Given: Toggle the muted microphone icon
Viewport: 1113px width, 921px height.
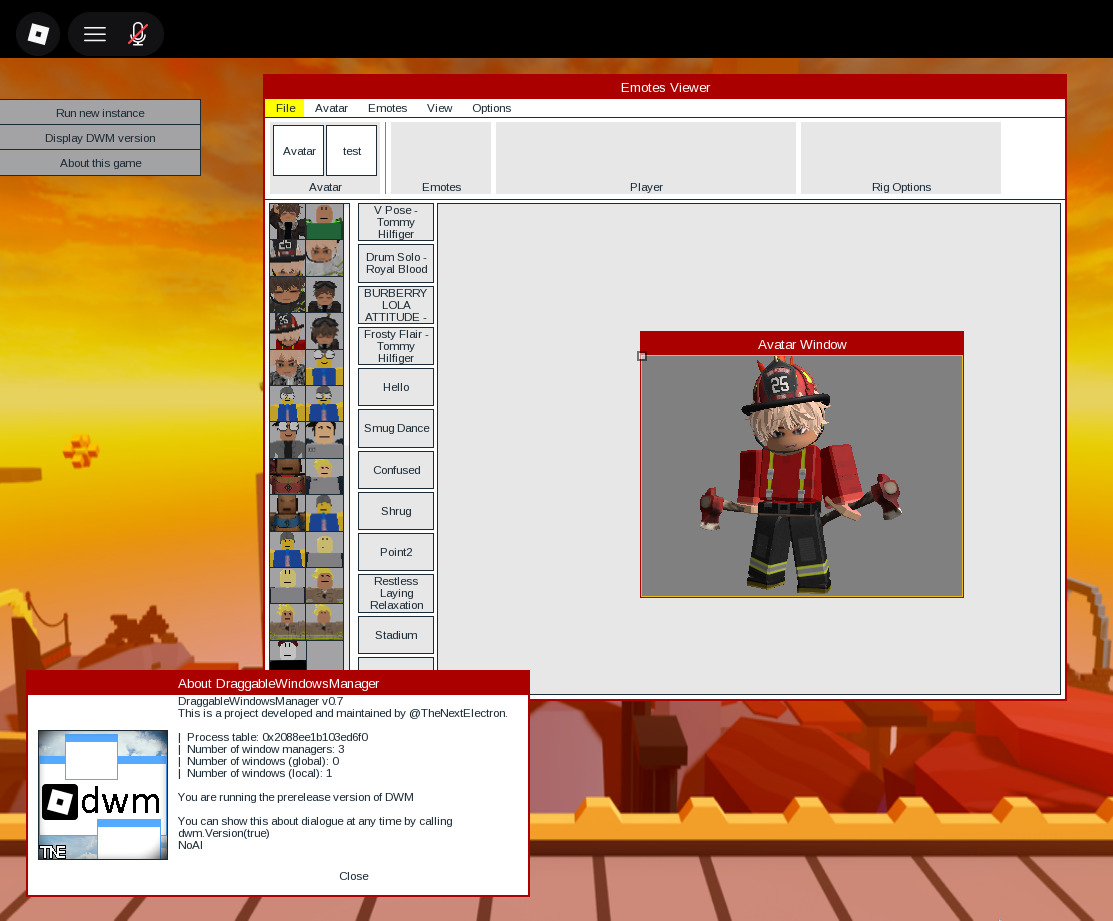Looking at the screenshot, I should coord(138,33).
